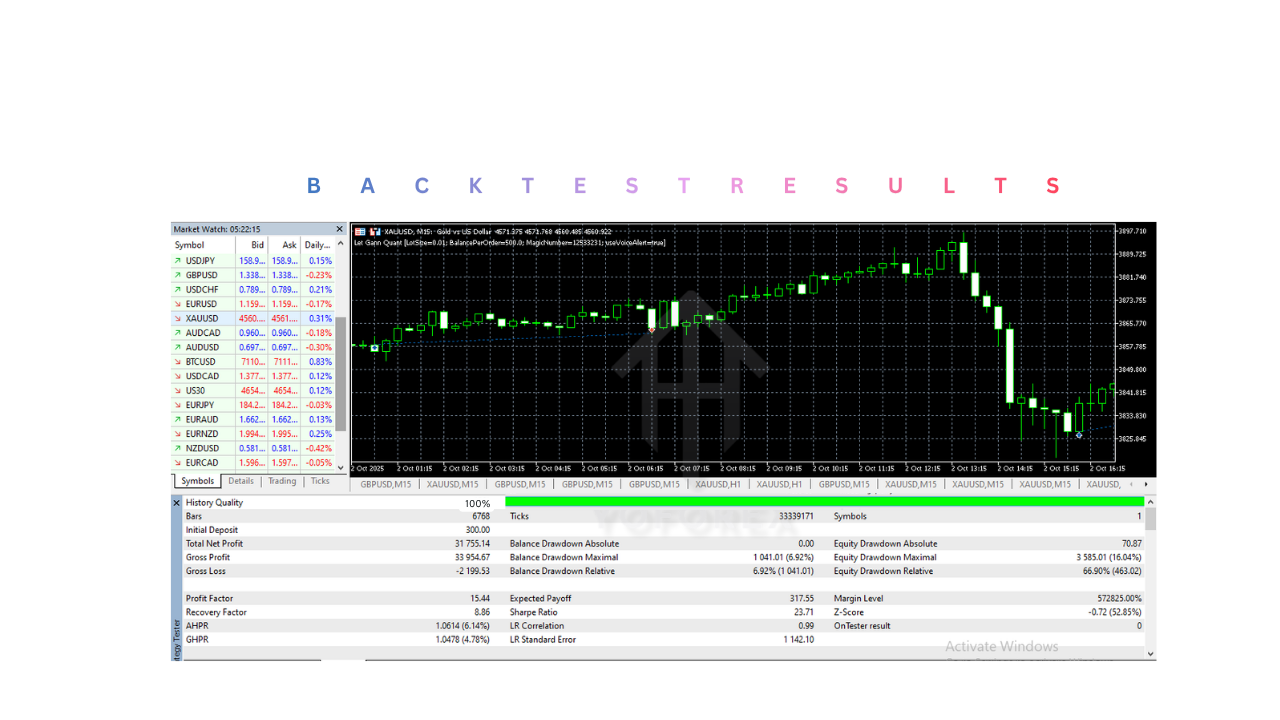Click the downtrend arrow beside BTCUSD
The width and height of the screenshot is (1280, 720).
click(x=178, y=361)
